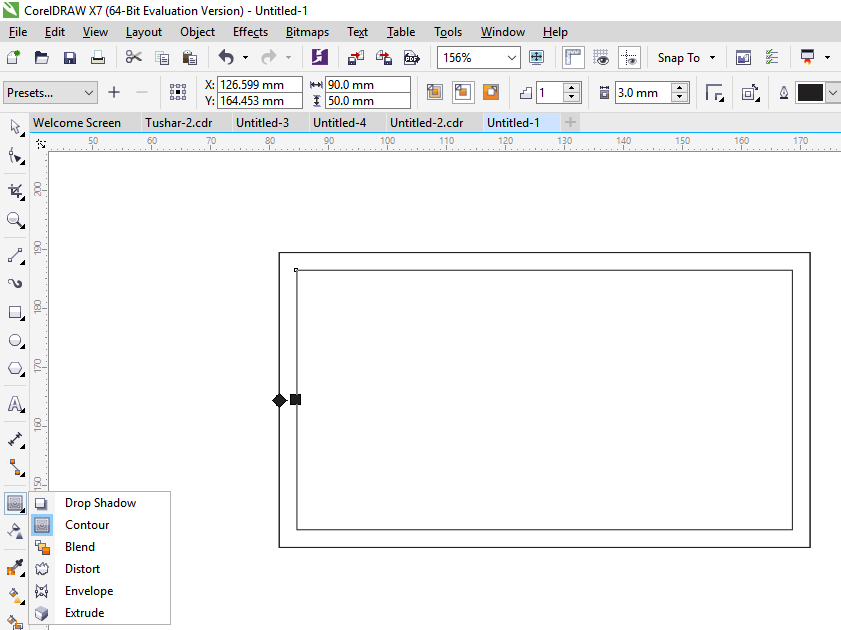Screen dimensions: 841x630
Task: Select the Parallel Dimension tool
Action: (15, 440)
